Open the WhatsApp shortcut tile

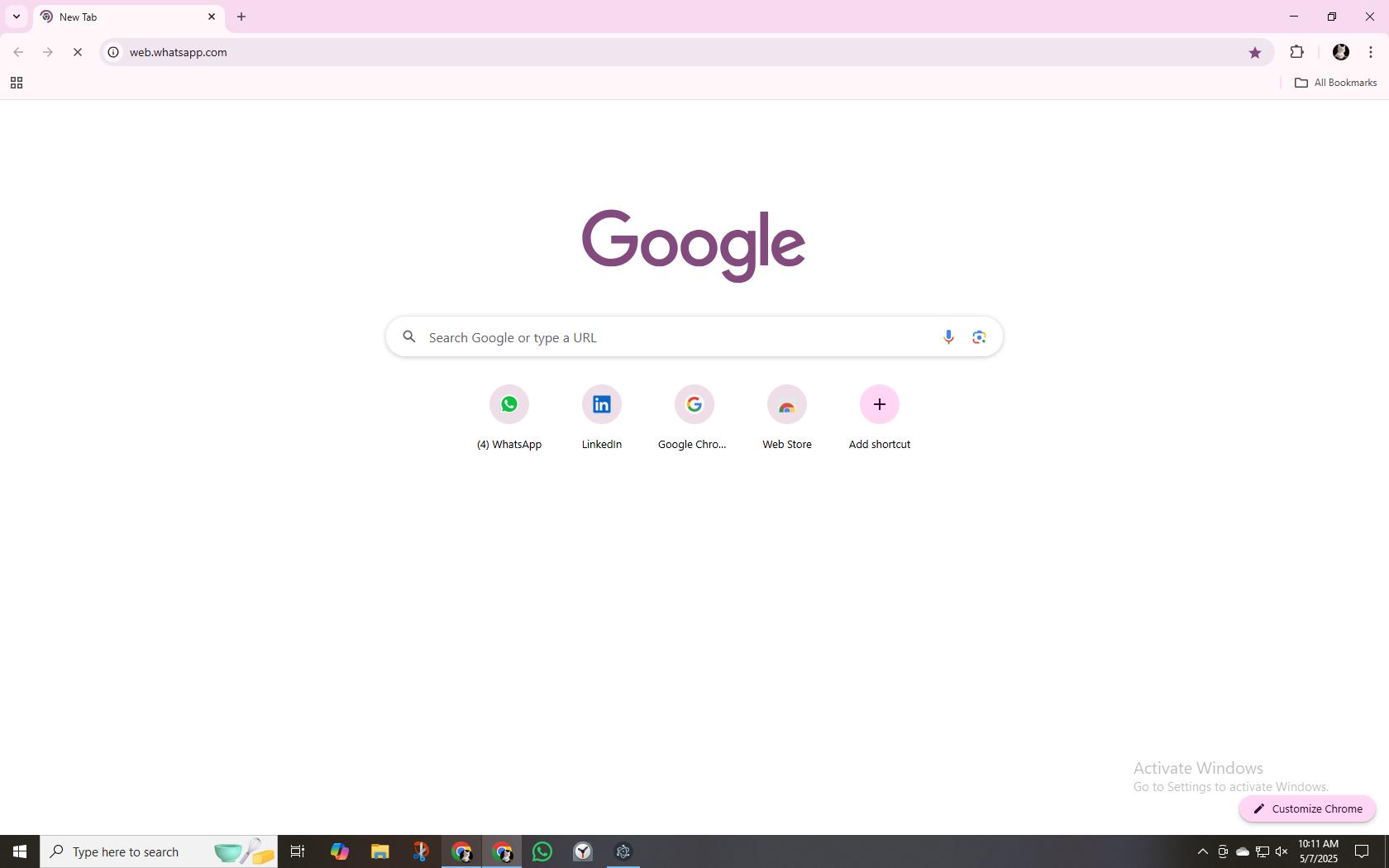pyautogui.click(x=509, y=418)
